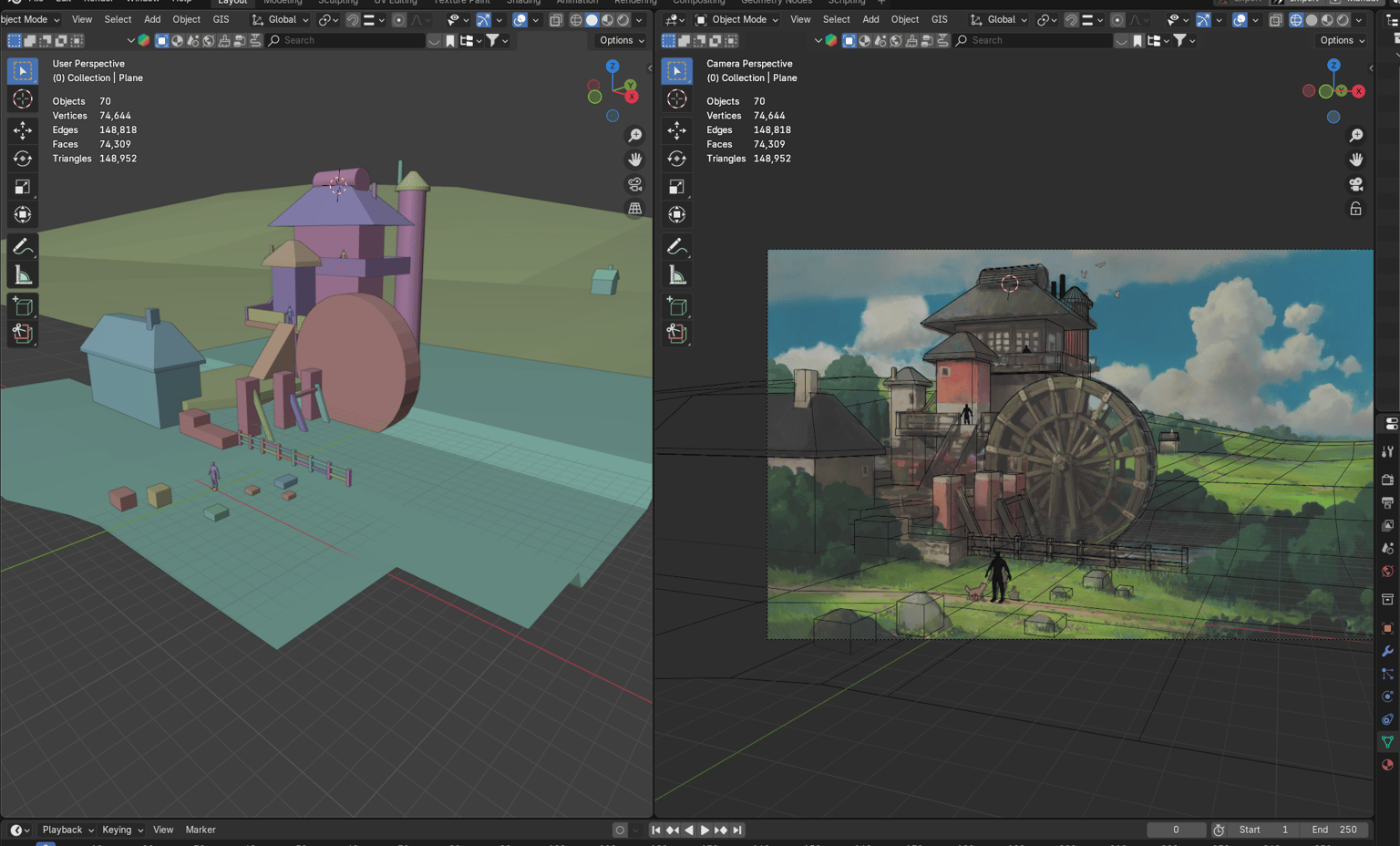Image resolution: width=1400 pixels, height=846 pixels.
Task: Switch right viewport to rendered shading
Action: [1343, 19]
